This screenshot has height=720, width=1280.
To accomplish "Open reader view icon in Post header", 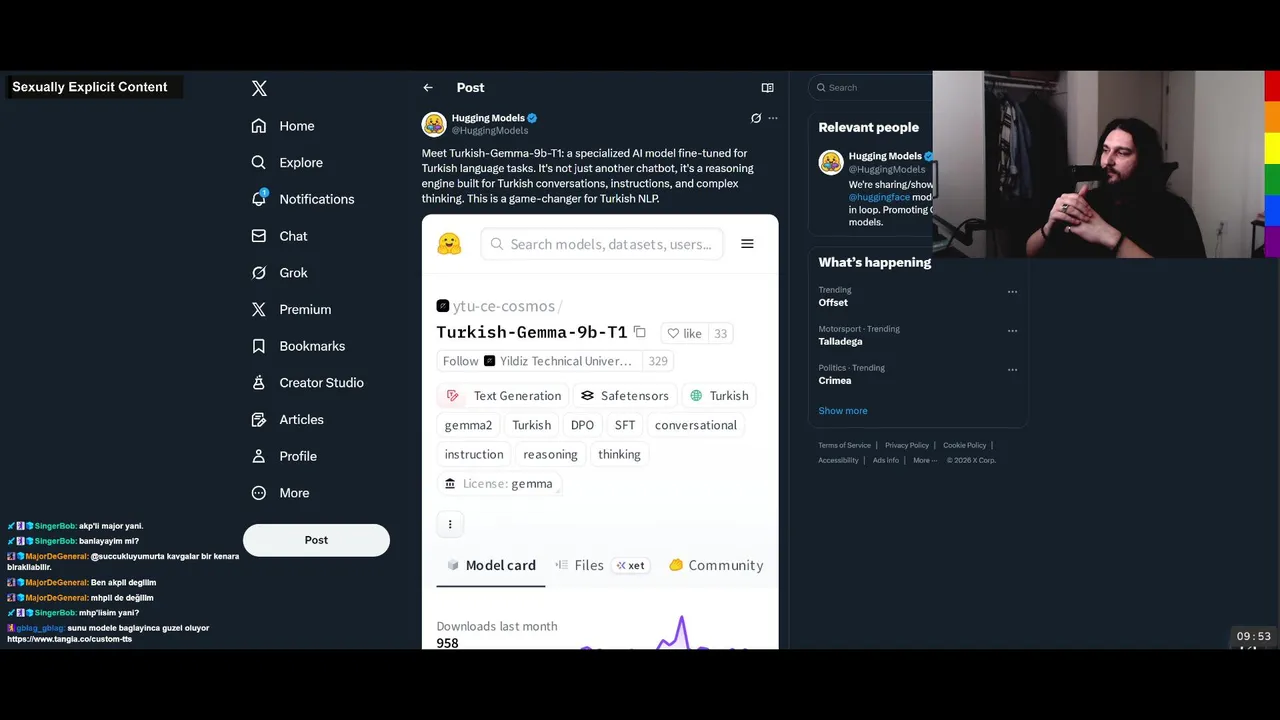I will click(x=767, y=88).
